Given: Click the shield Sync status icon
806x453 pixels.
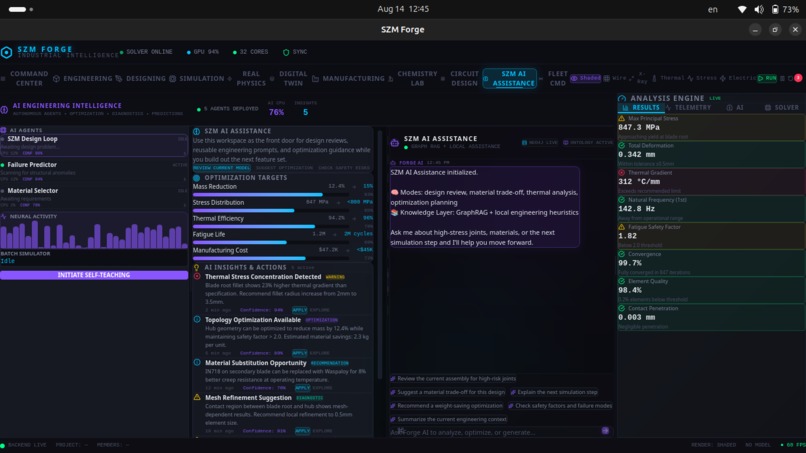Looking at the screenshot, I should click(x=286, y=52).
